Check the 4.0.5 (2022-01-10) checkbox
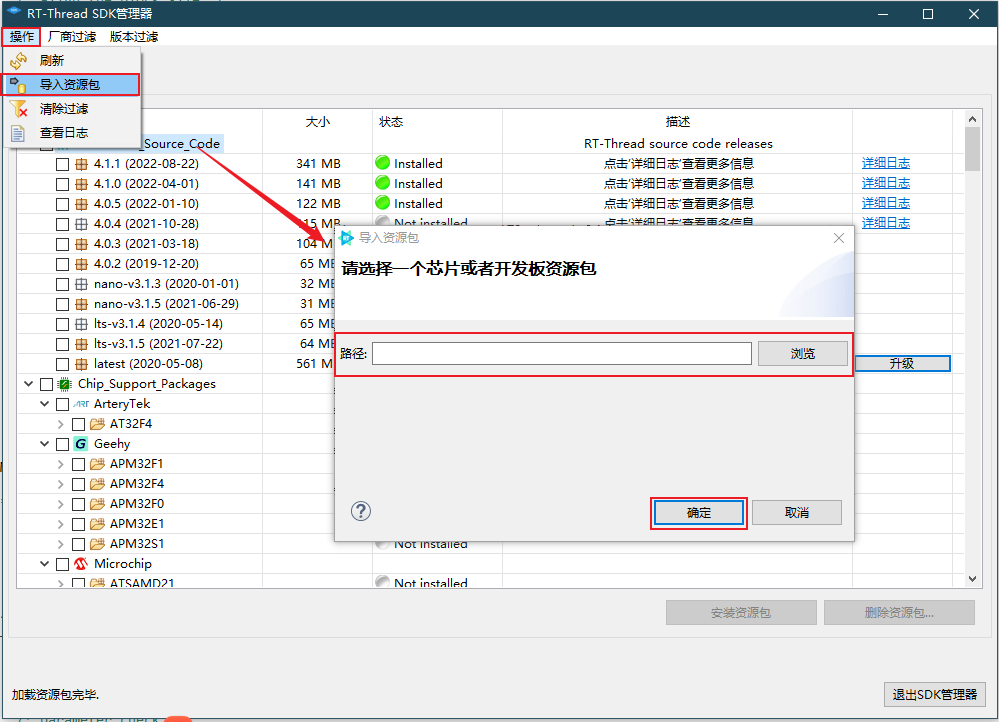 coord(62,205)
